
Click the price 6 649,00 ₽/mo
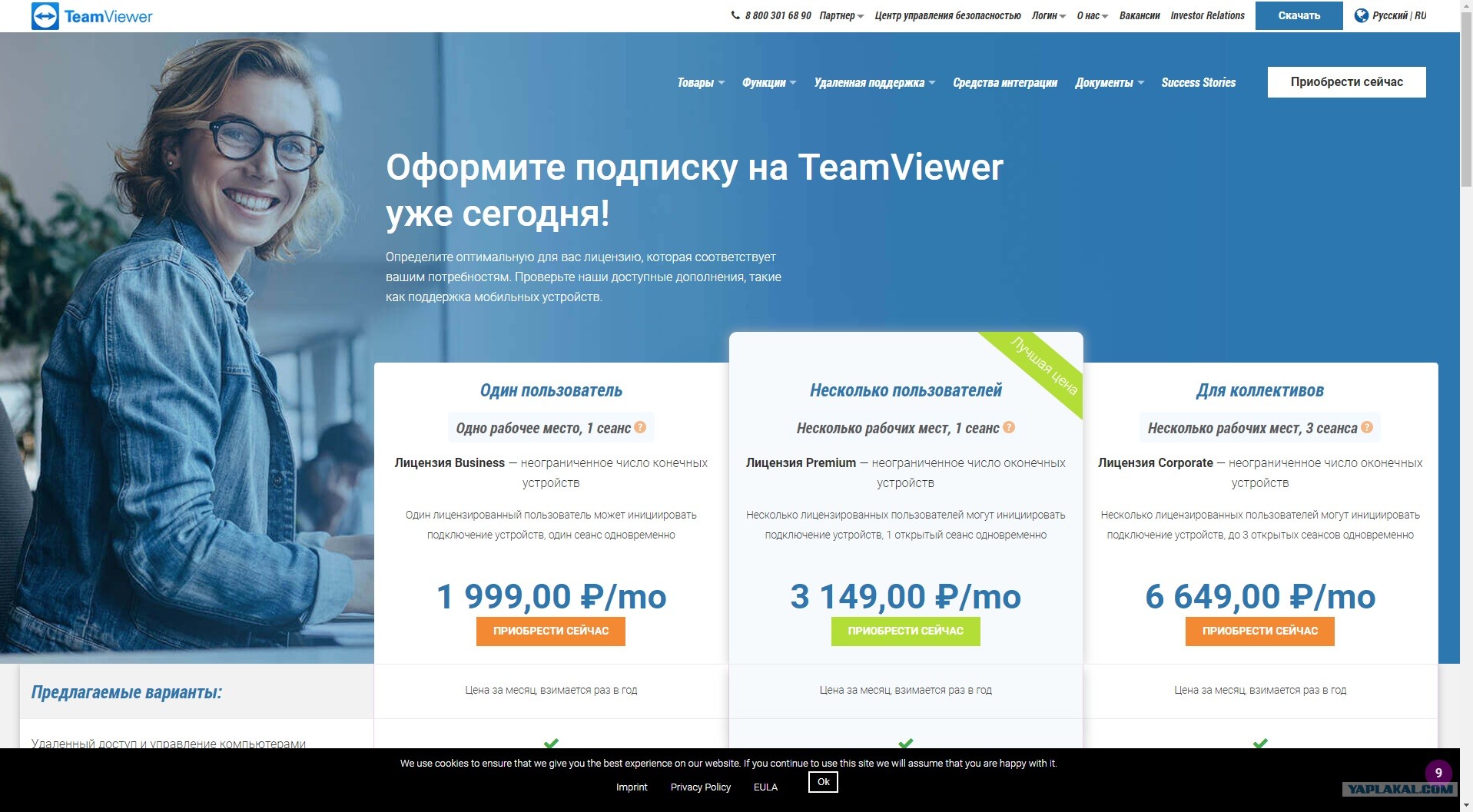(1260, 596)
